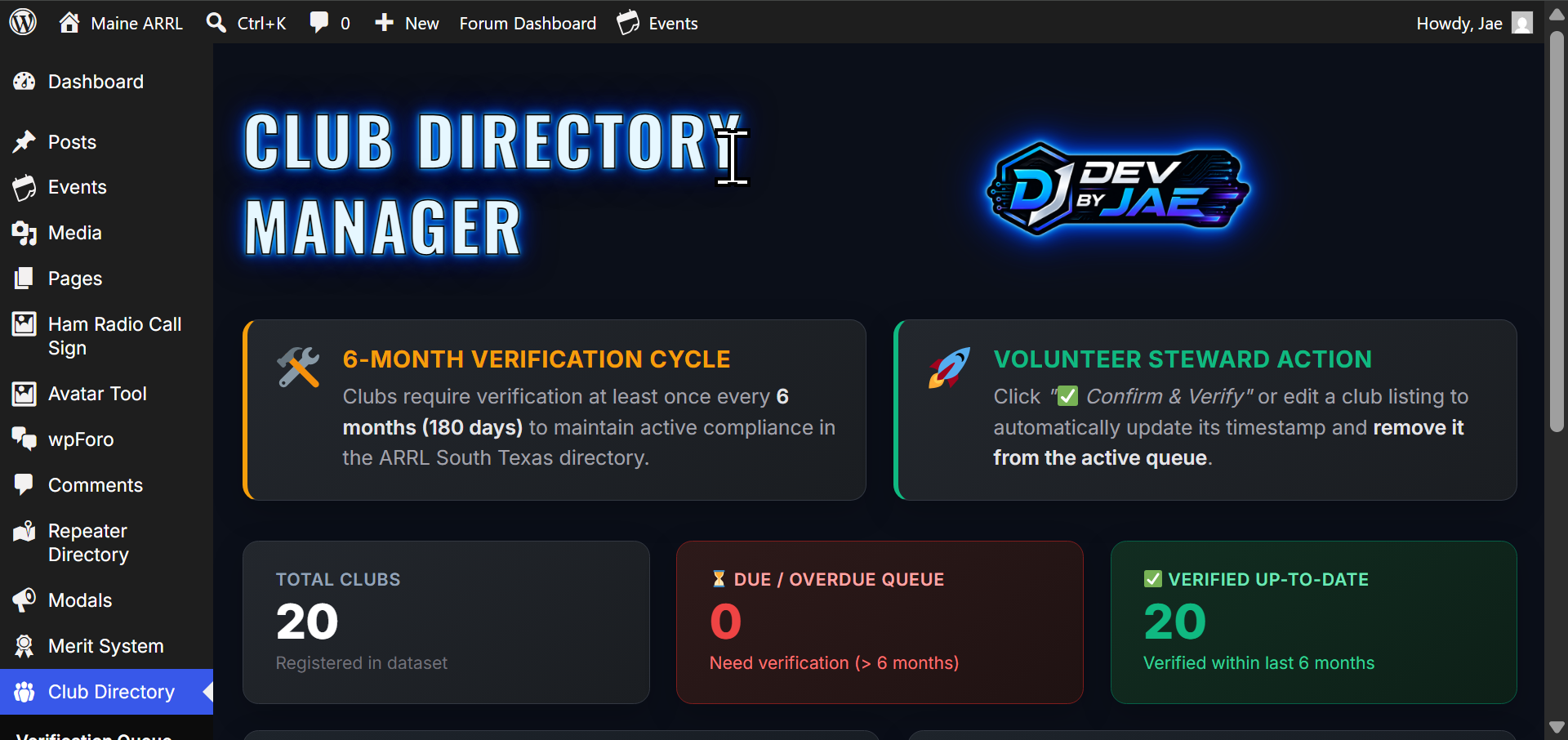Click the "Verified within last 6 months" text
This screenshot has height=740, width=1568.
click(x=1258, y=663)
